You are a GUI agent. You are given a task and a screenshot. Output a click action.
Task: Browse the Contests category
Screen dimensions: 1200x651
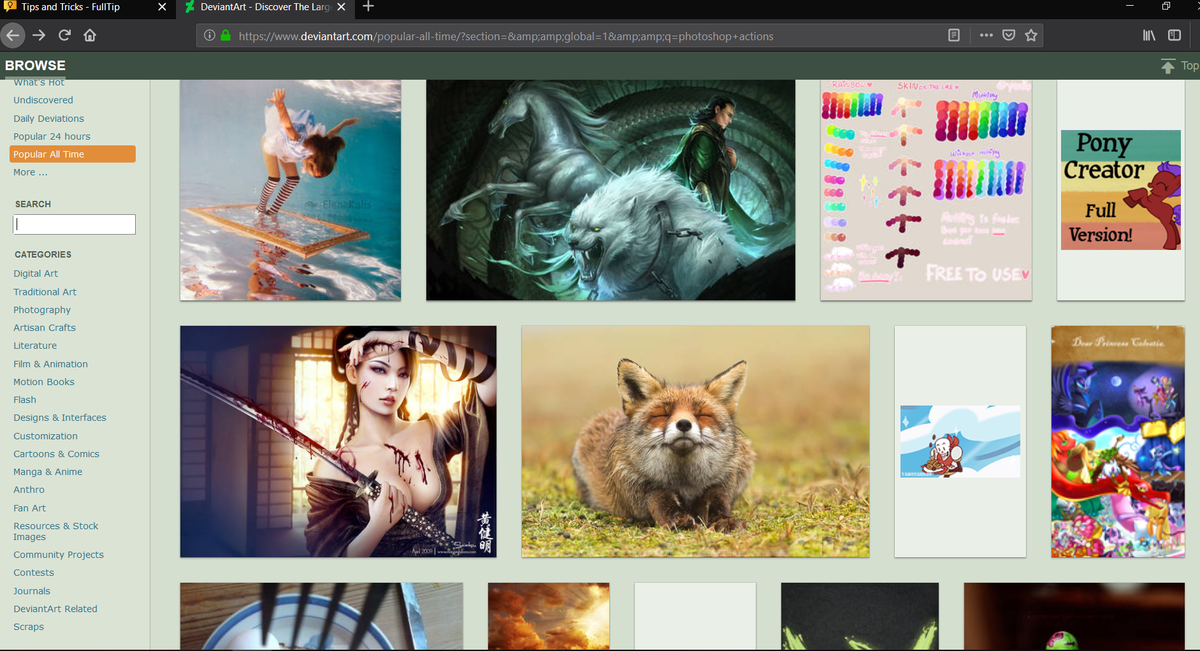tap(34, 573)
